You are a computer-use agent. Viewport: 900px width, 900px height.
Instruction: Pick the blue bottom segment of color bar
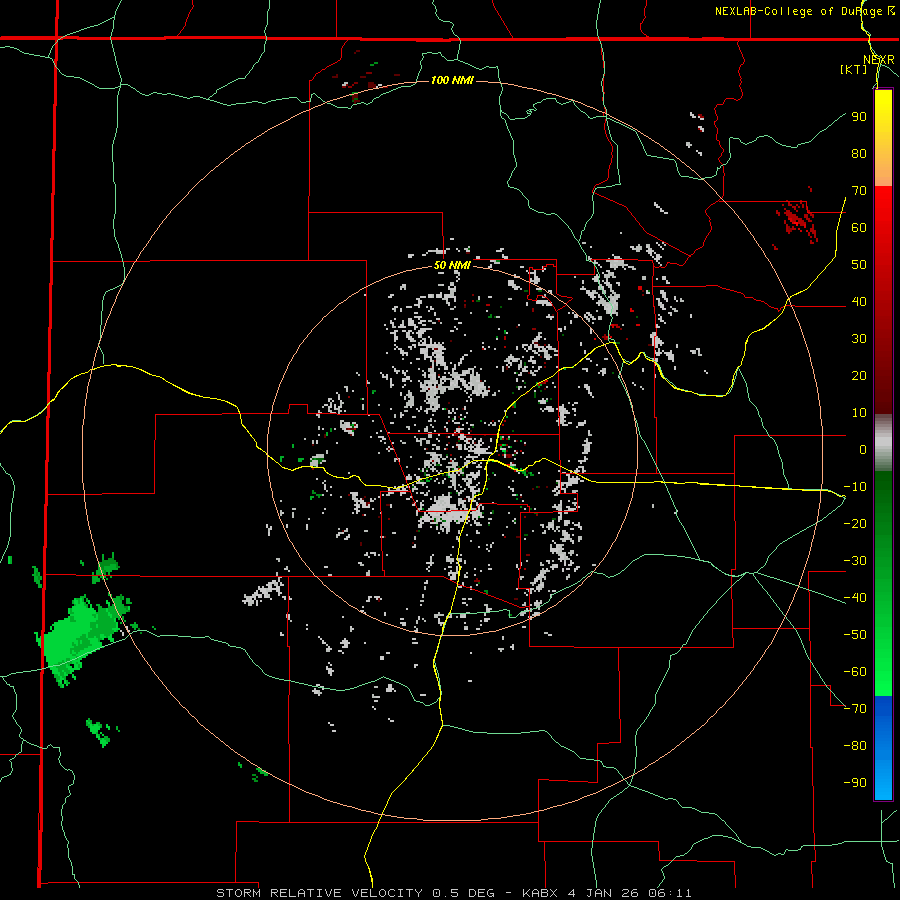tap(883, 747)
